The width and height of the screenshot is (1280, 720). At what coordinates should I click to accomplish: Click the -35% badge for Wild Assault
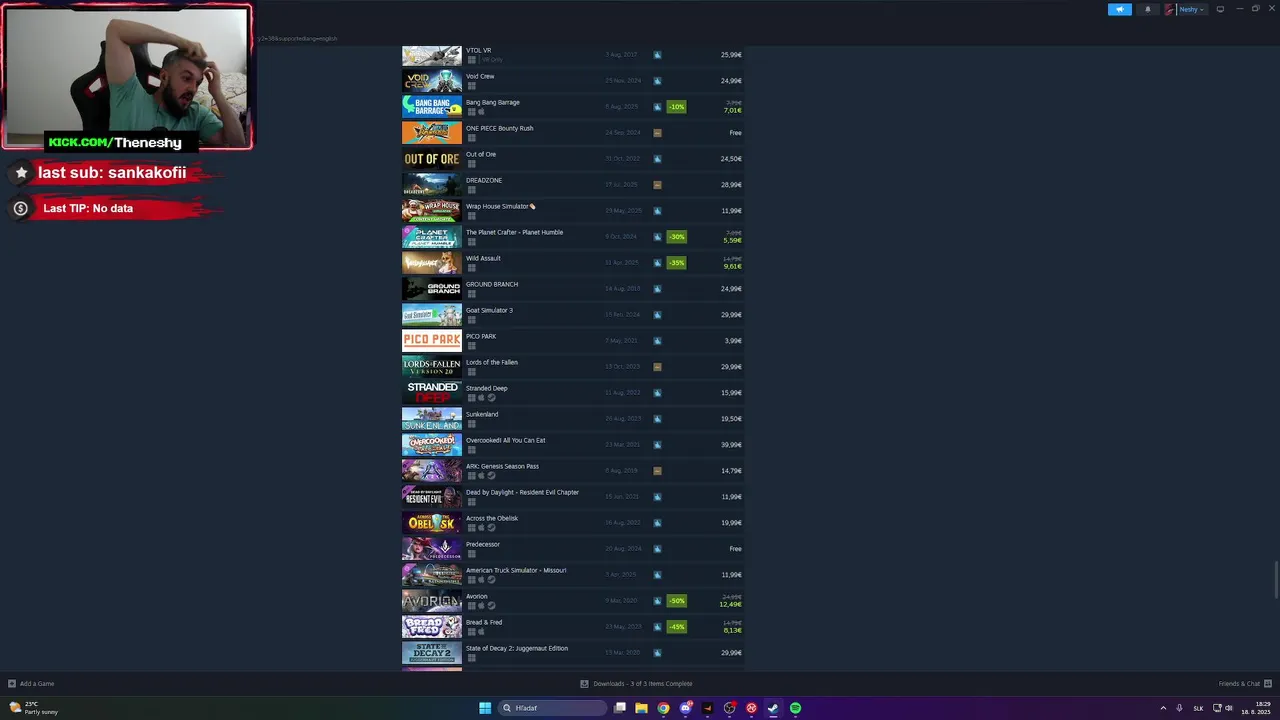click(677, 263)
